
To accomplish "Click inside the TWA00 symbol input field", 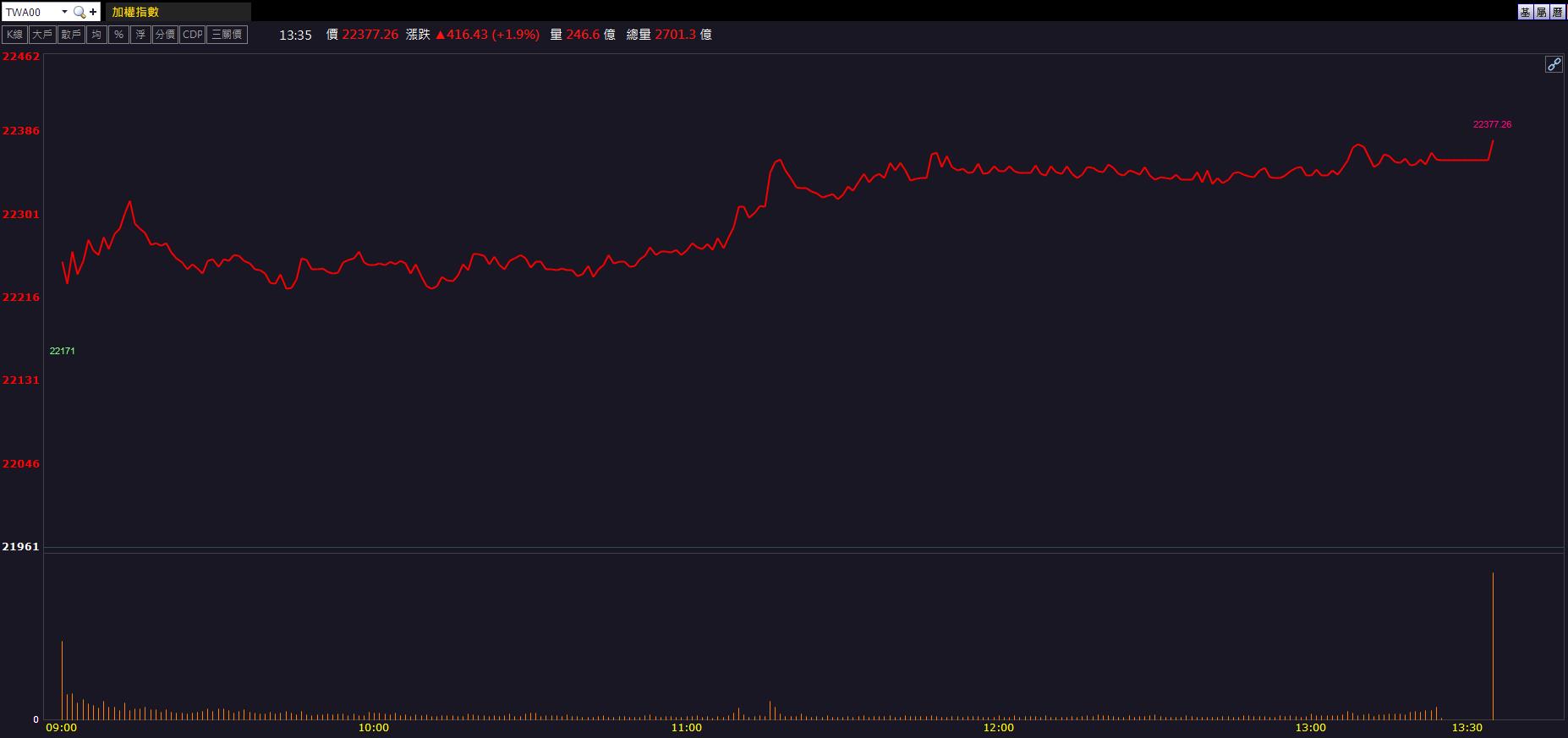I will [x=30, y=12].
